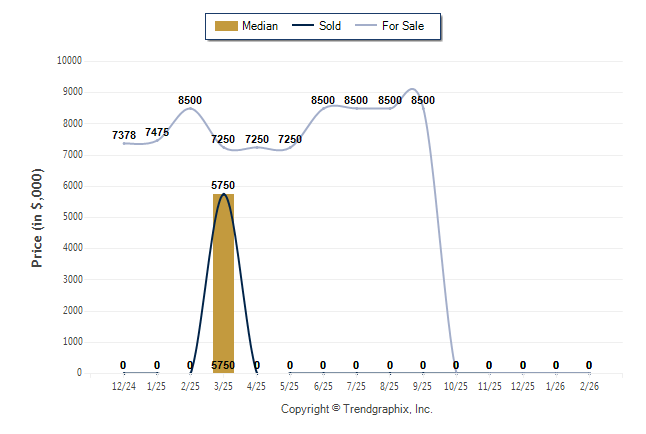The image size is (646, 434).
Task: Toggle the Sold series in legend
Action: pyautogui.click(x=330, y=26)
